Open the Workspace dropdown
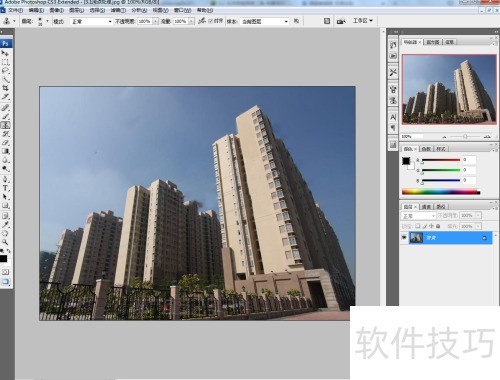The height and width of the screenshot is (380, 500). pos(363,21)
